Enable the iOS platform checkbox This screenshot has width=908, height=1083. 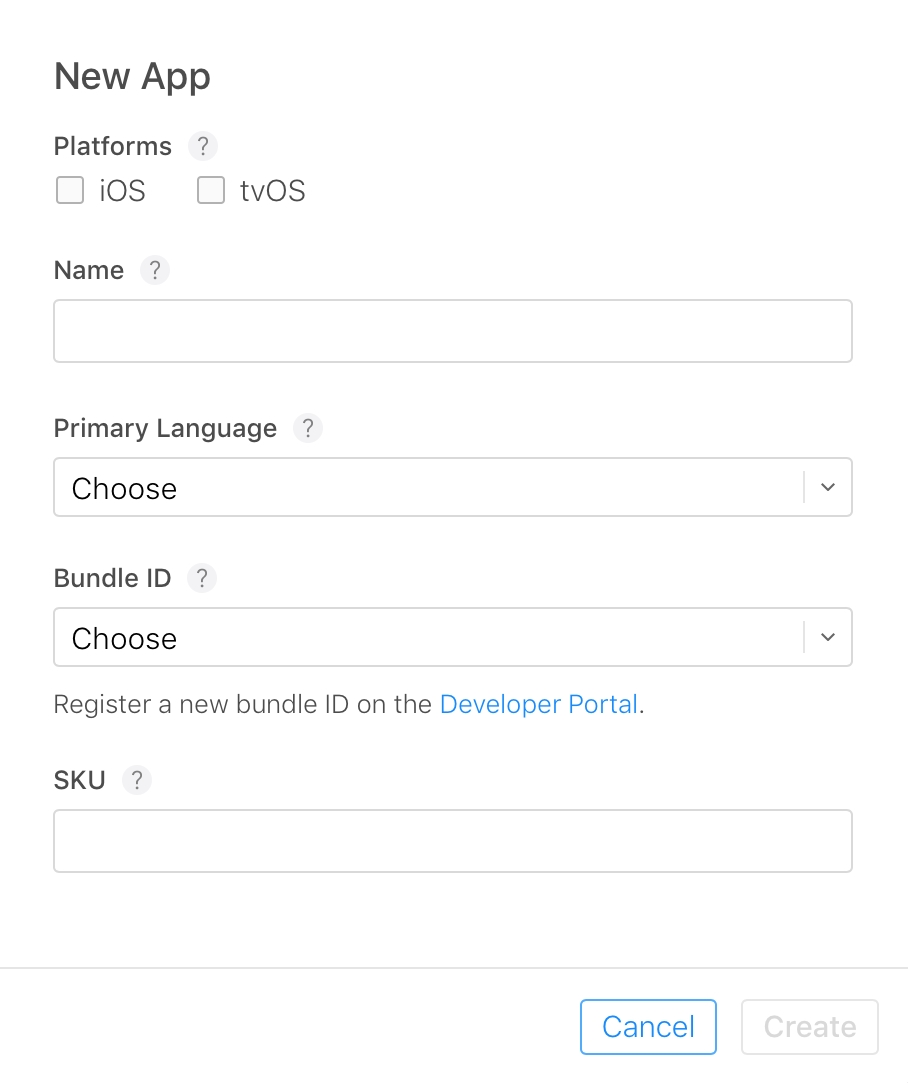[x=70, y=190]
